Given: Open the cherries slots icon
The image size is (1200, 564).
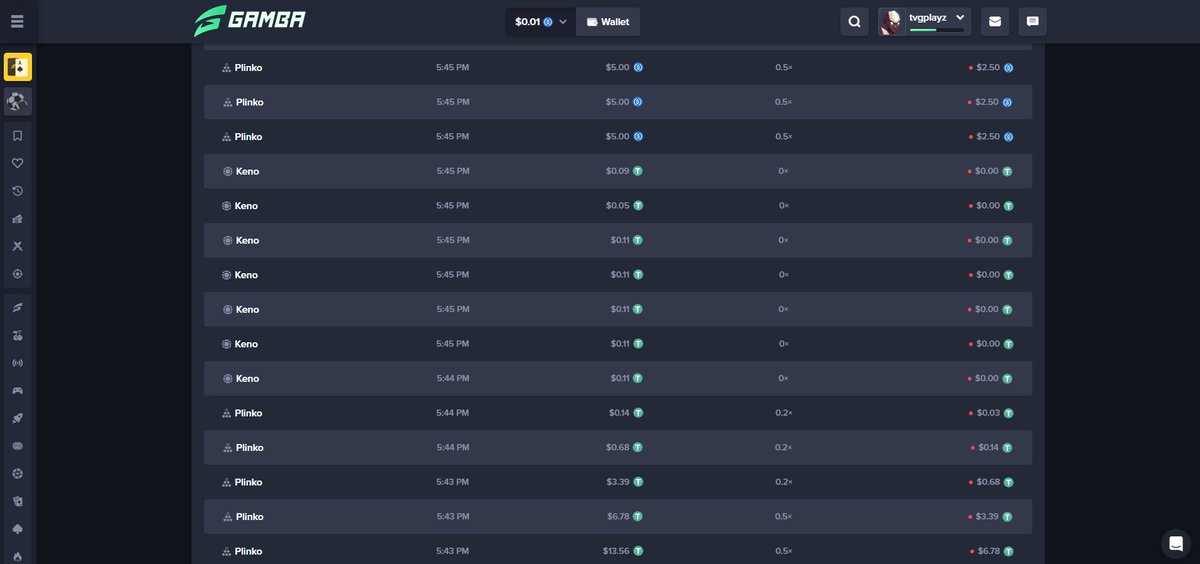Looking at the screenshot, I should click(x=18, y=335).
